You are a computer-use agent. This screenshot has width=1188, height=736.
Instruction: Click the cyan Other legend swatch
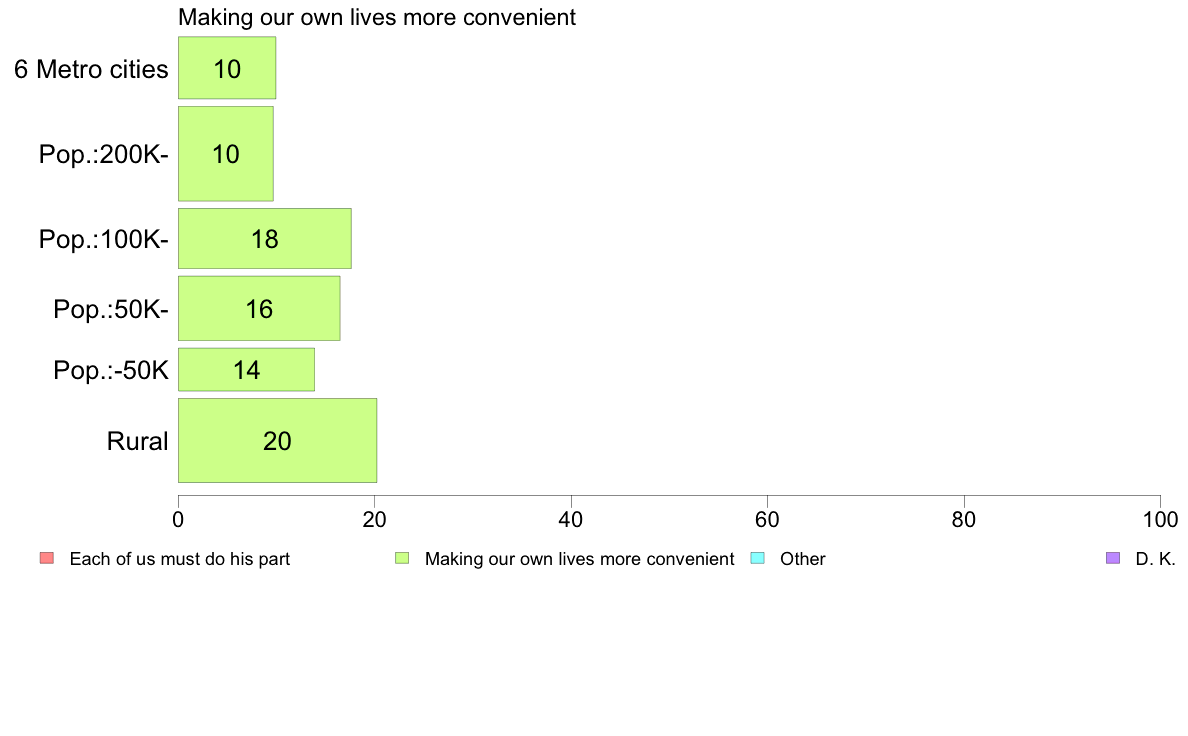tap(757, 559)
